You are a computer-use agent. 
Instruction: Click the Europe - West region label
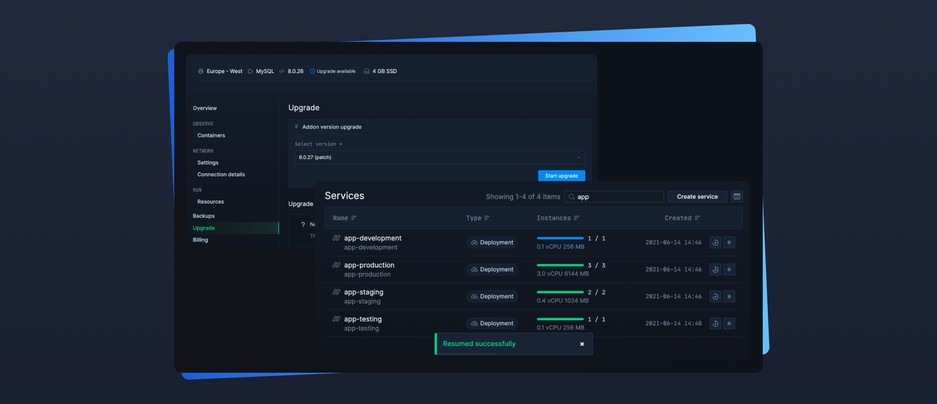tap(225, 71)
